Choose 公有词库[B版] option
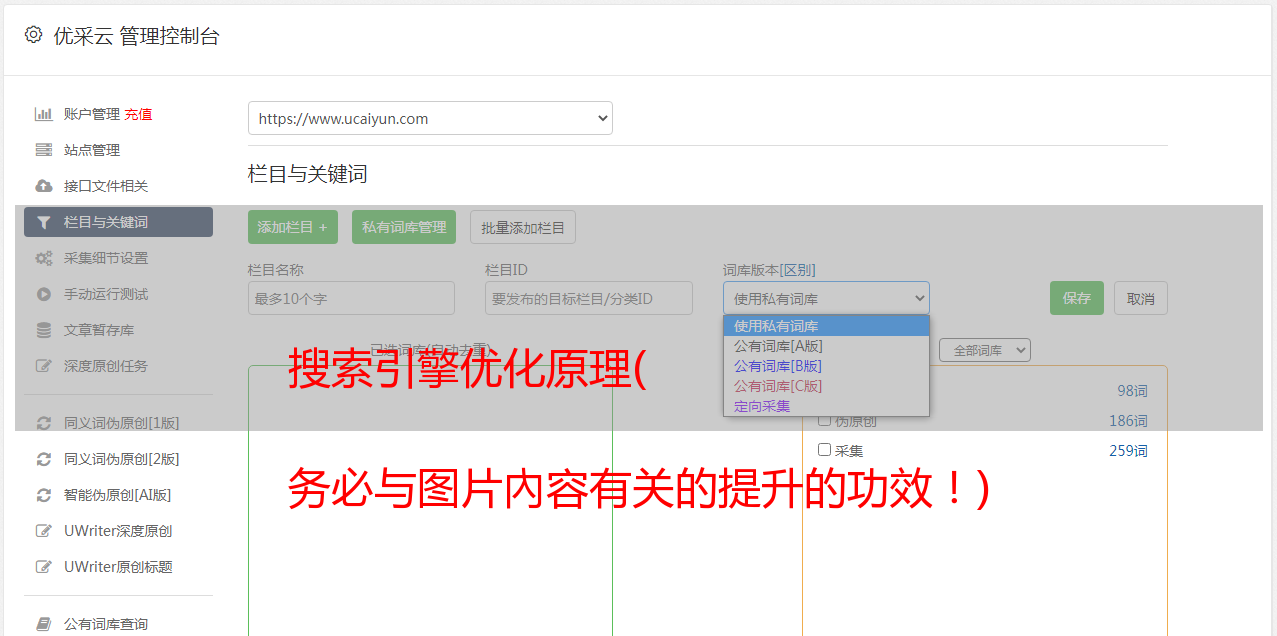 tap(826, 366)
